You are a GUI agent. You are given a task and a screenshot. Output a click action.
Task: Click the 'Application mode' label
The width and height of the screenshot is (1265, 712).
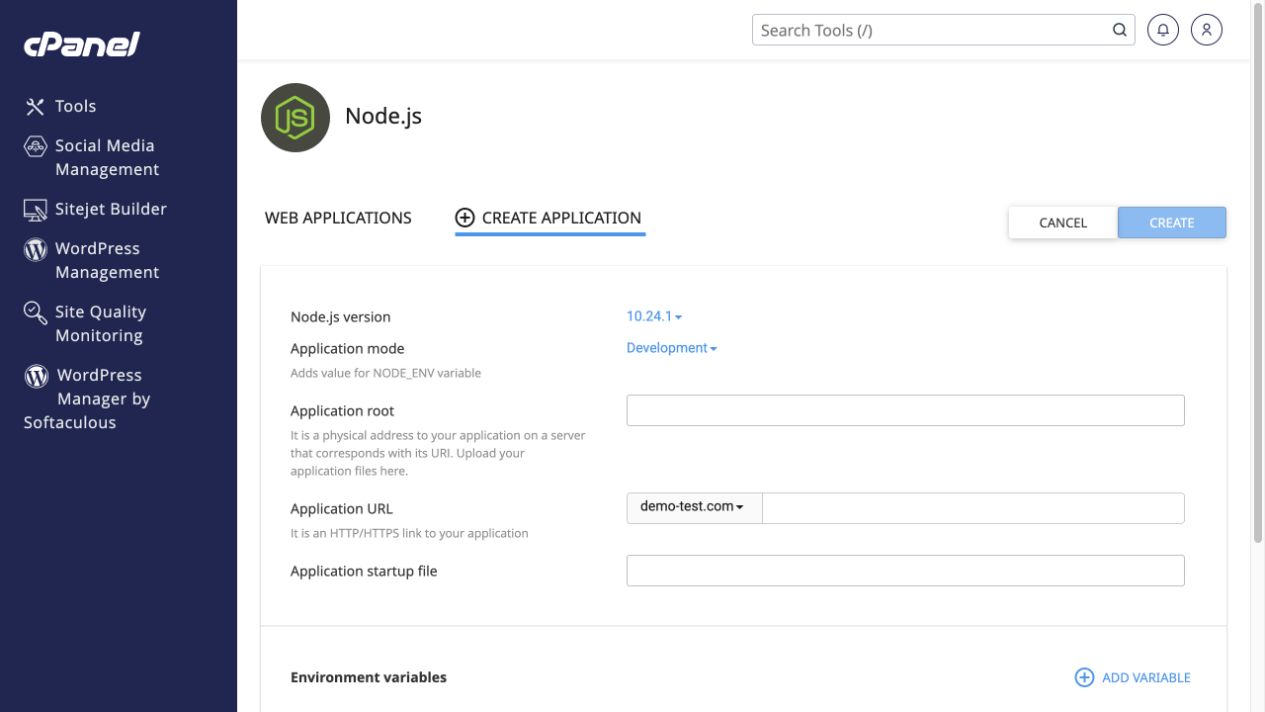(x=347, y=349)
